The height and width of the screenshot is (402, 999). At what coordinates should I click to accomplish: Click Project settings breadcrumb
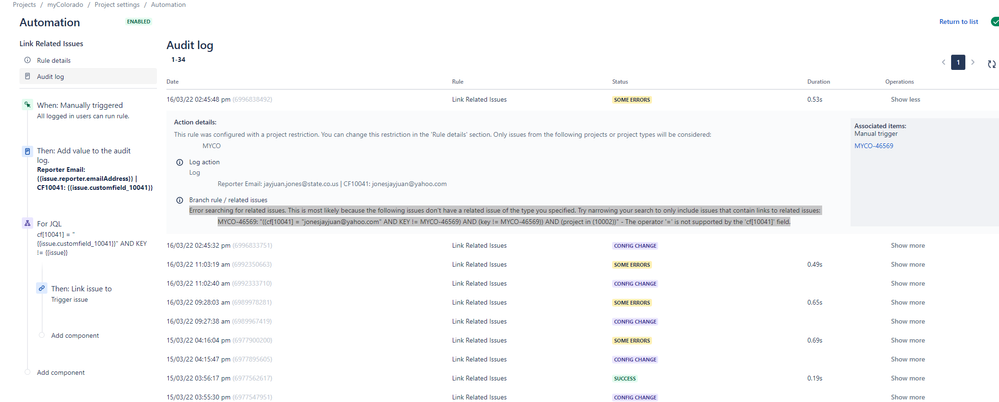(x=117, y=4)
